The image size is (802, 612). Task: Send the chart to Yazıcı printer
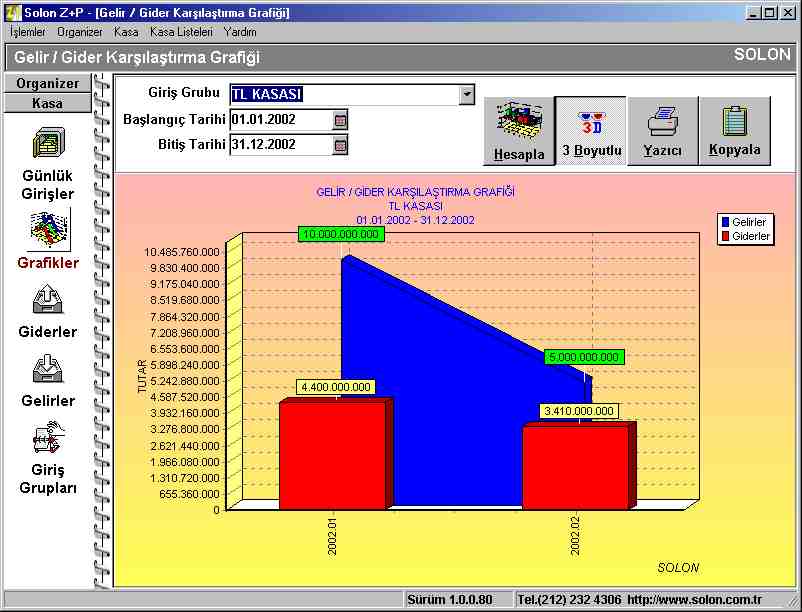(662, 130)
